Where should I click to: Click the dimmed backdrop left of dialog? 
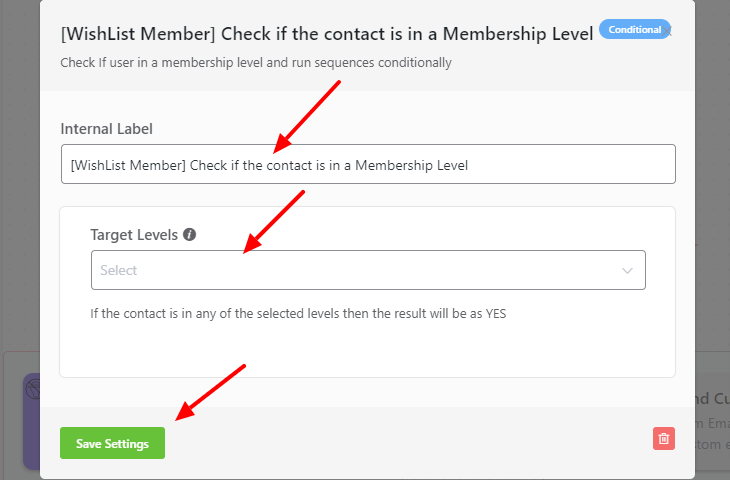20,186
